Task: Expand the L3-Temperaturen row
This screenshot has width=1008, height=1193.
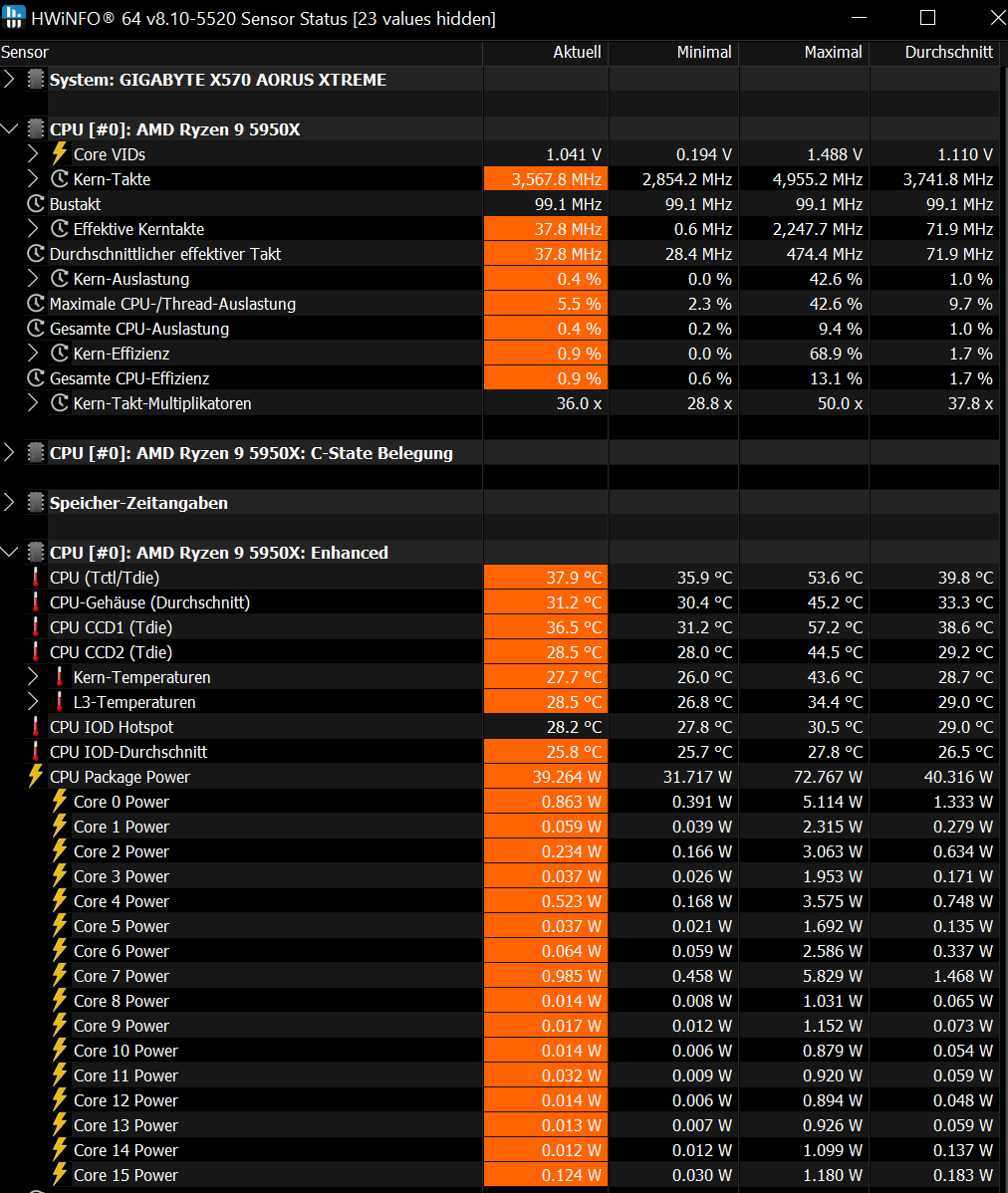Action: coord(33,702)
